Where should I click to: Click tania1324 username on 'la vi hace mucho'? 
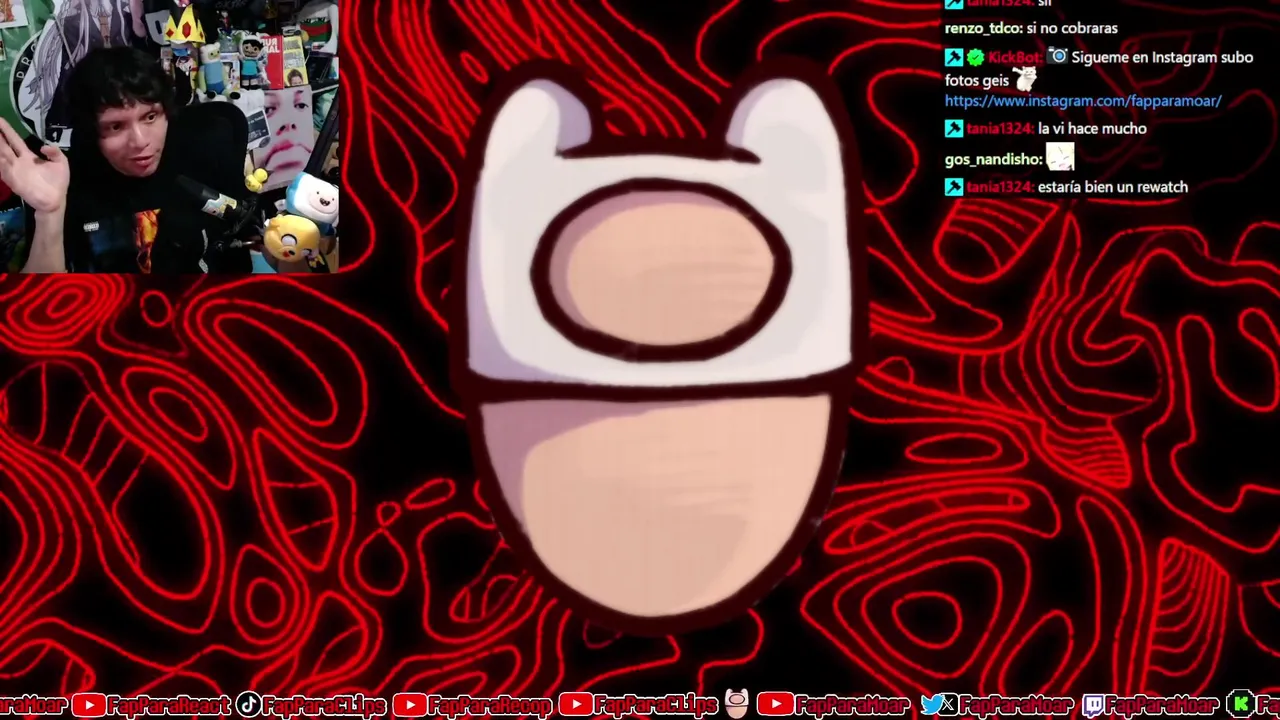[1000, 128]
